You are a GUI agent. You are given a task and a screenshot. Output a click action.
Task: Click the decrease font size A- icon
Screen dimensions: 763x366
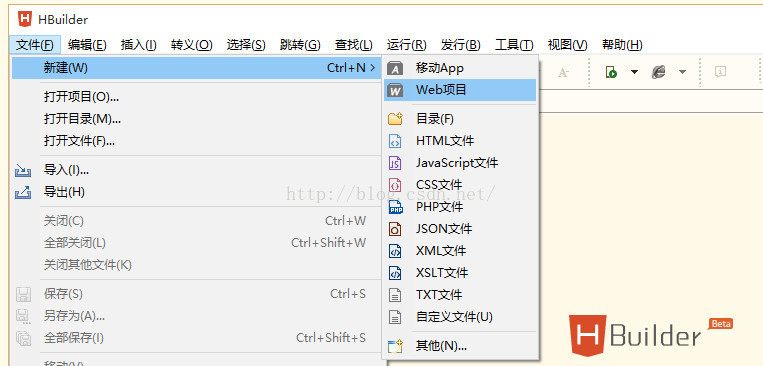pyautogui.click(x=563, y=73)
